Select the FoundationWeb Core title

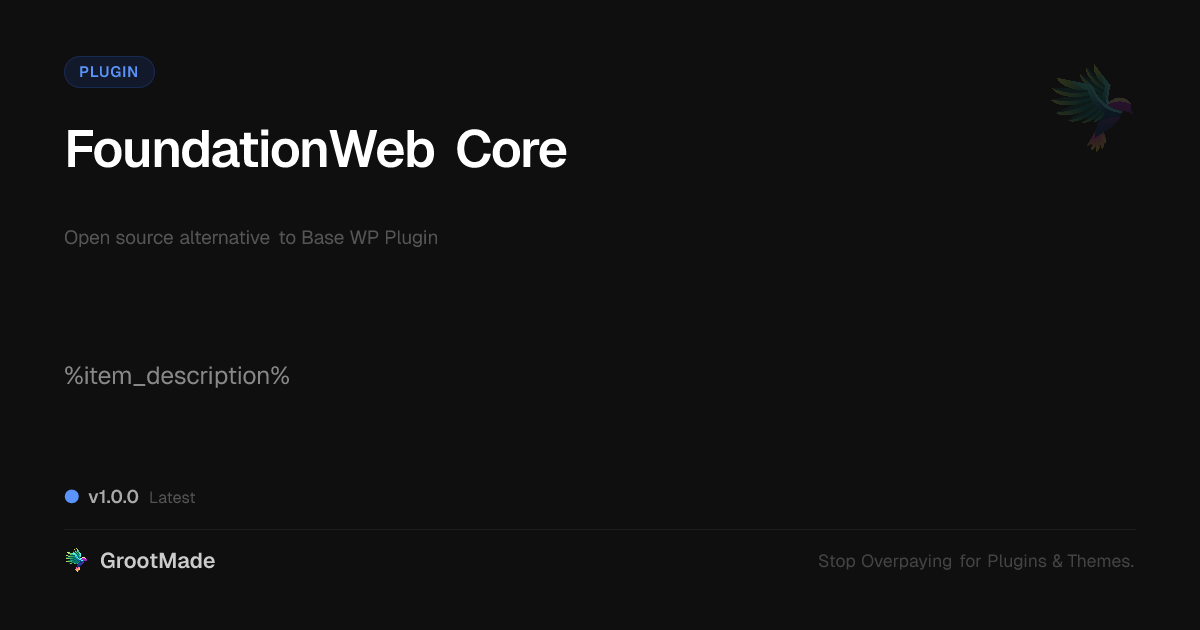pyautogui.click(x=316, y=150)
